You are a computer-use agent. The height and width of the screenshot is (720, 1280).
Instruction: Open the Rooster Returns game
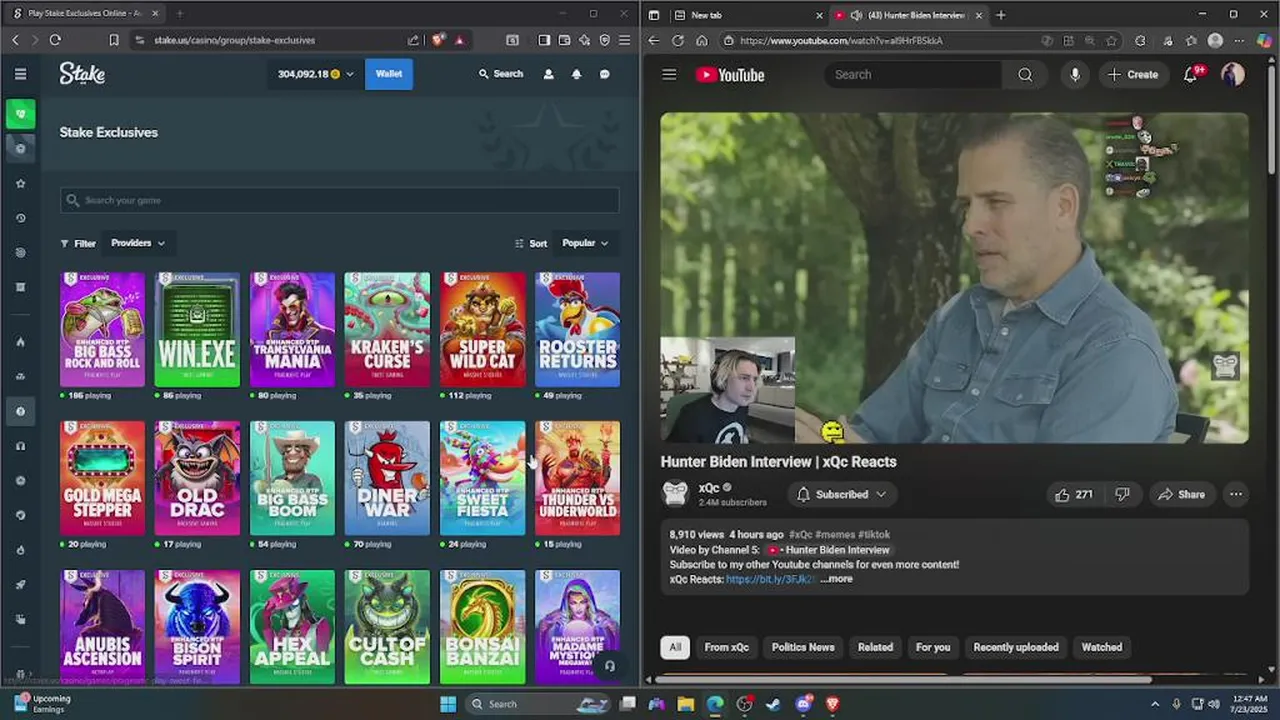coord(577,329)
